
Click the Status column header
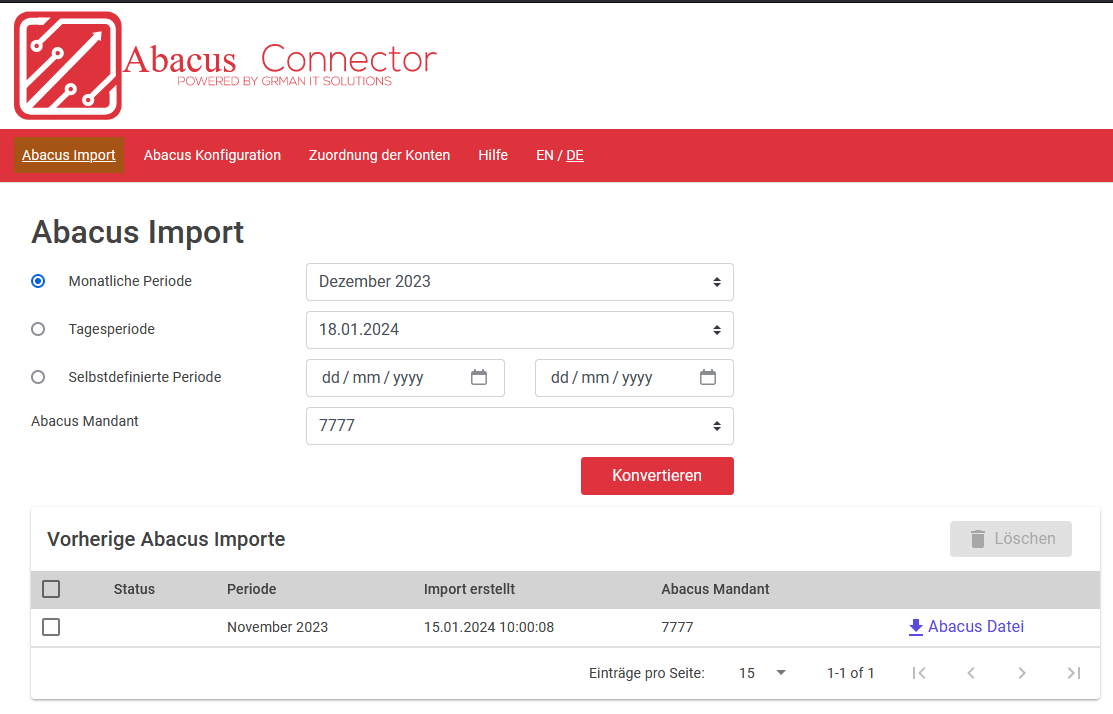[x=134, y=589]
